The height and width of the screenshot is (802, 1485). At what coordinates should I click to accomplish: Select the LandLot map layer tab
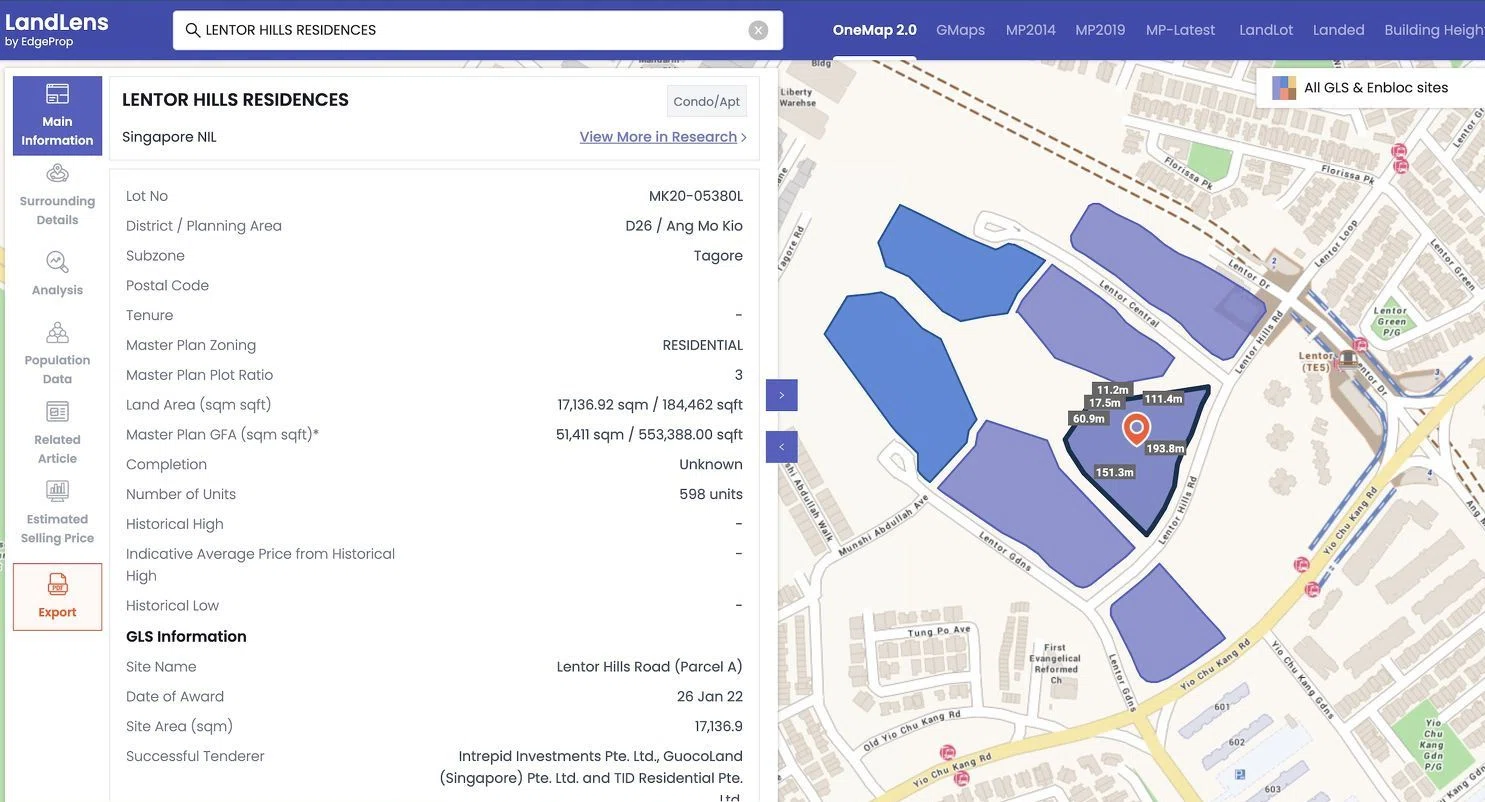[1266, 30]
